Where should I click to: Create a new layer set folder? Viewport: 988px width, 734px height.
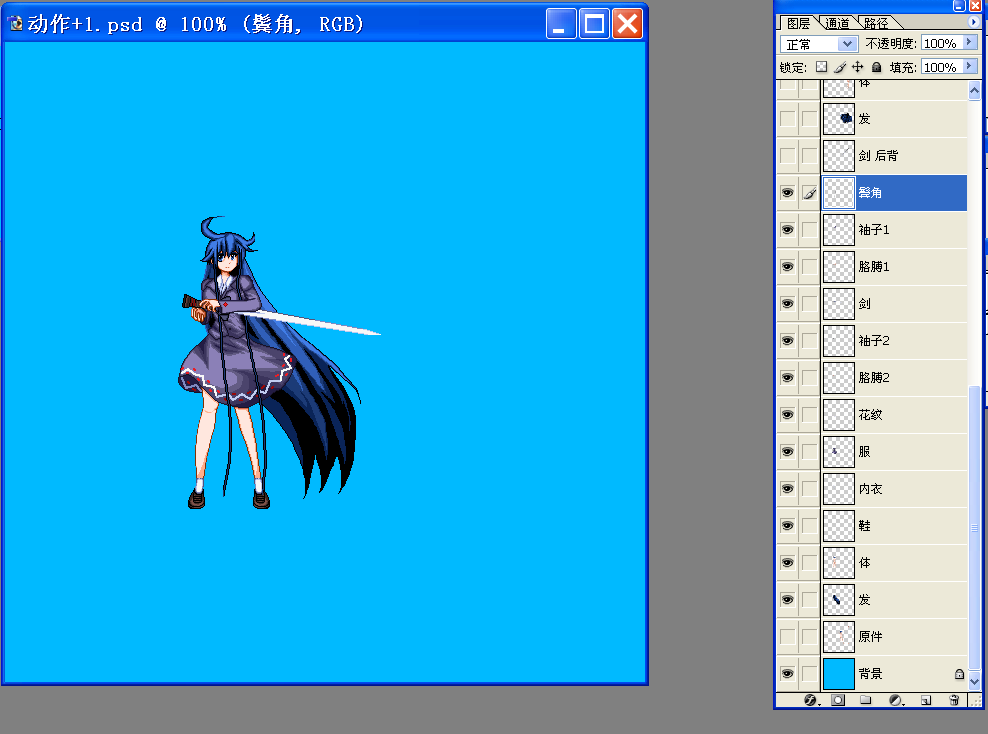coord(866,700)
